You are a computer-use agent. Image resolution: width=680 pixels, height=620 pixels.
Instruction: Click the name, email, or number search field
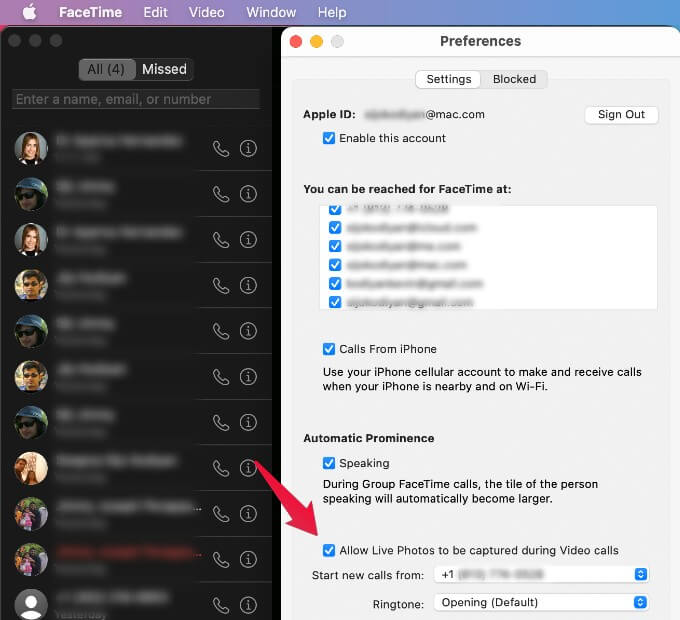[x=136, y=99]
